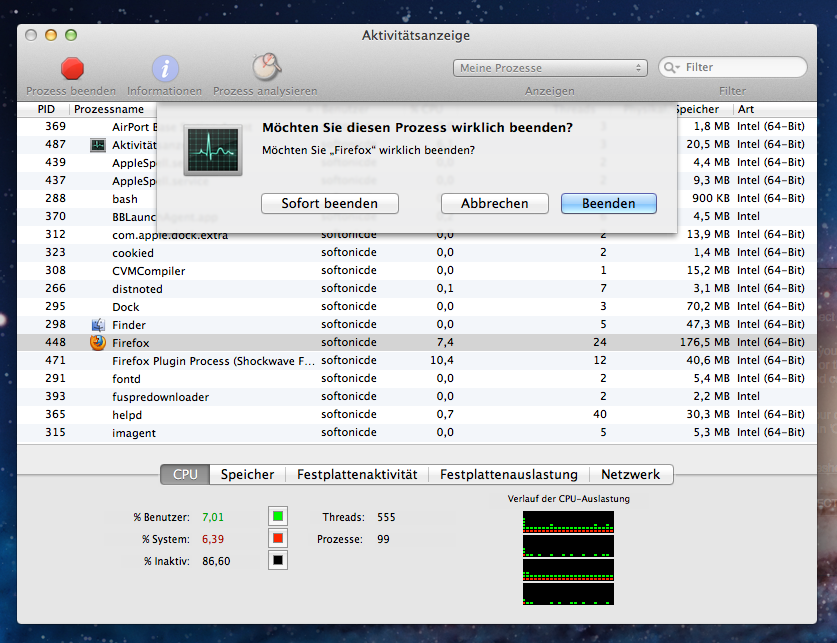Select the helpd process row
Screen dimensions: 837x643
[x=417, y=415]
